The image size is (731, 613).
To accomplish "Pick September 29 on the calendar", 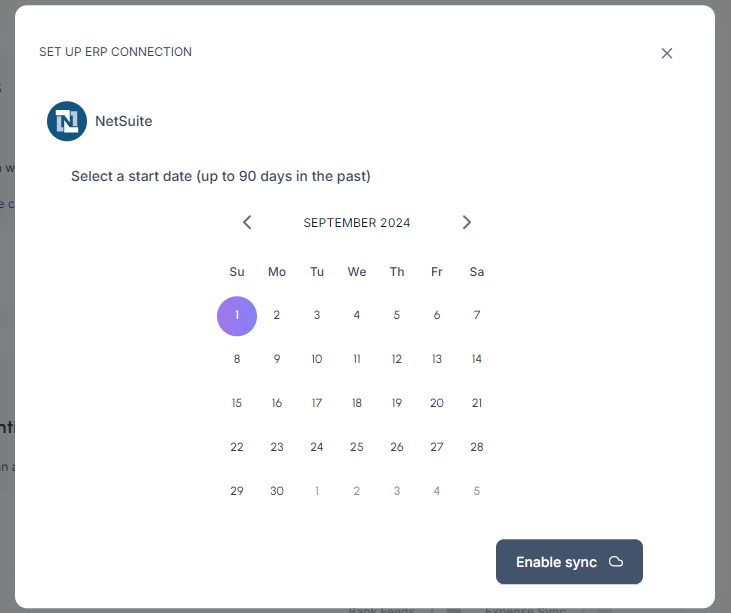I will [237, 491].
